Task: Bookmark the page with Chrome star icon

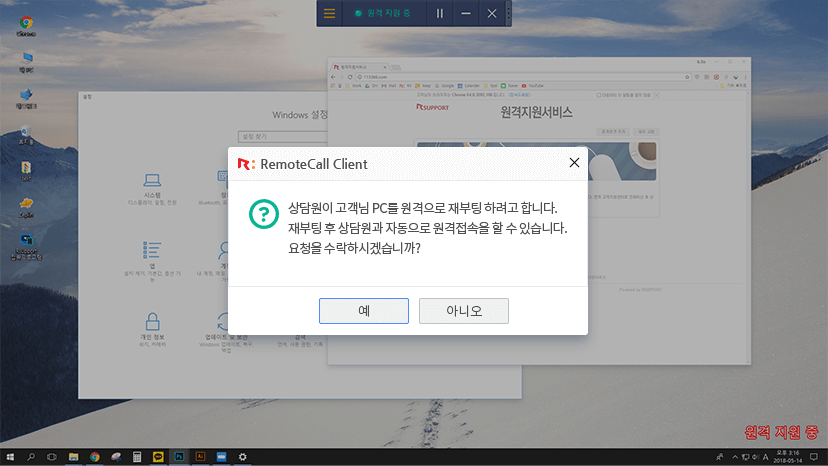Action: click(x=687, y=77)
